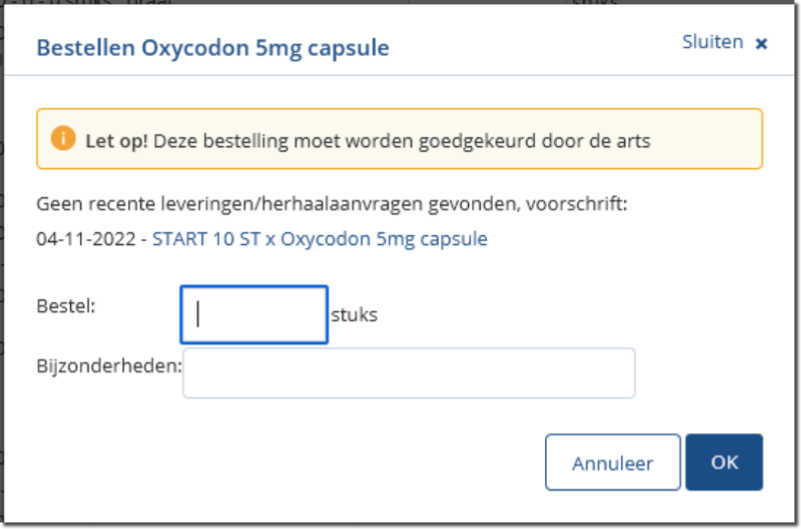This screenshot has width=801, height=529.
Task: Click the doctor approval warning message text
Action: pos(402,141)
